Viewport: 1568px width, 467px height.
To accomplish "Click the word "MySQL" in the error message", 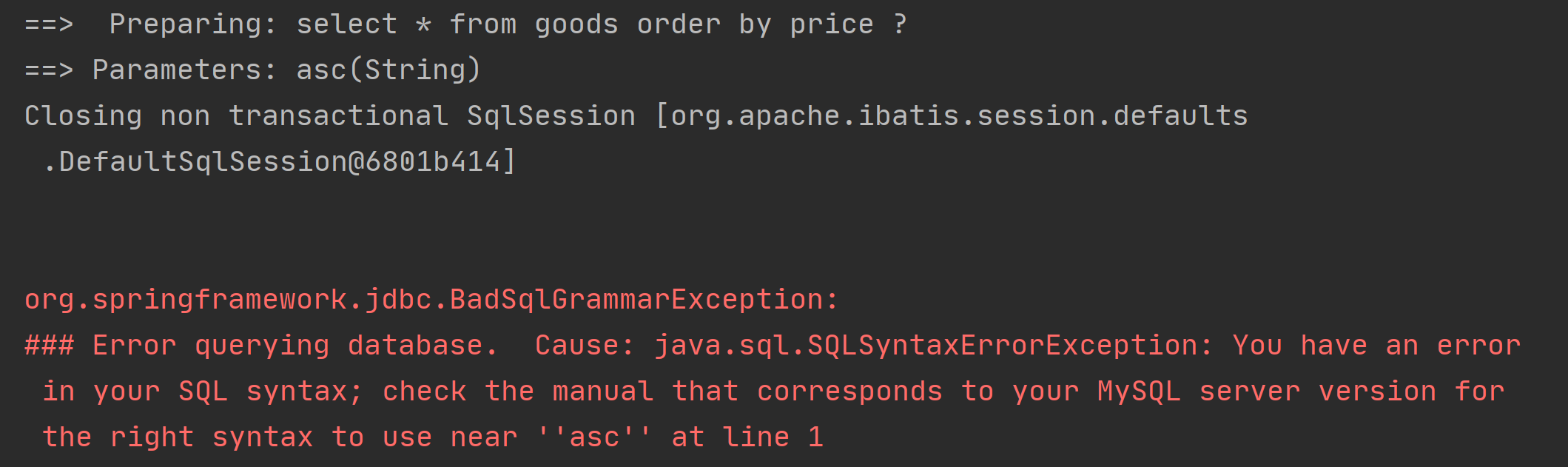I will [1139, 392].
